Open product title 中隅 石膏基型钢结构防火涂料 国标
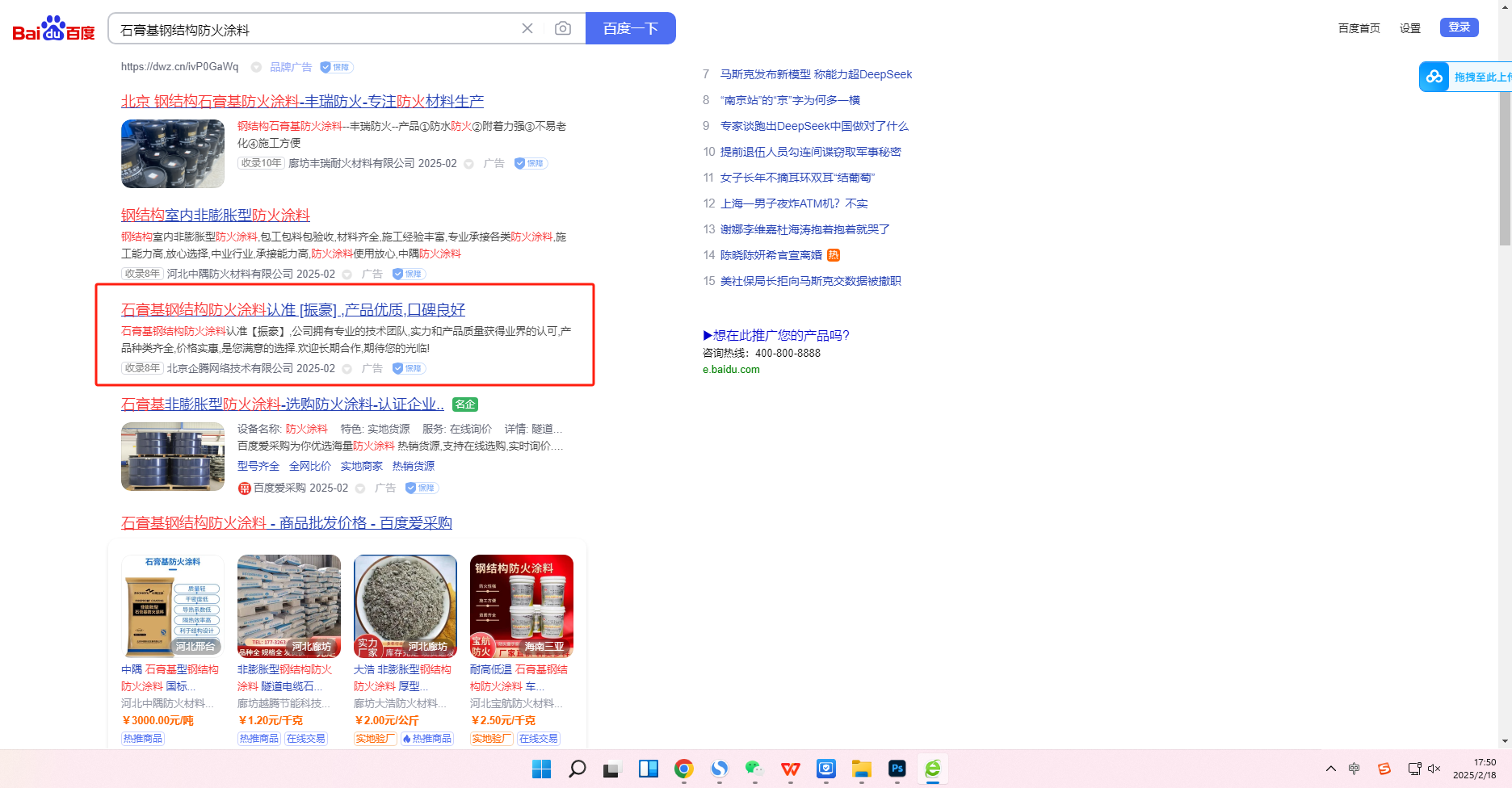Image resolution: width=1512 pixels, height=788 pixels. (170, 678)
